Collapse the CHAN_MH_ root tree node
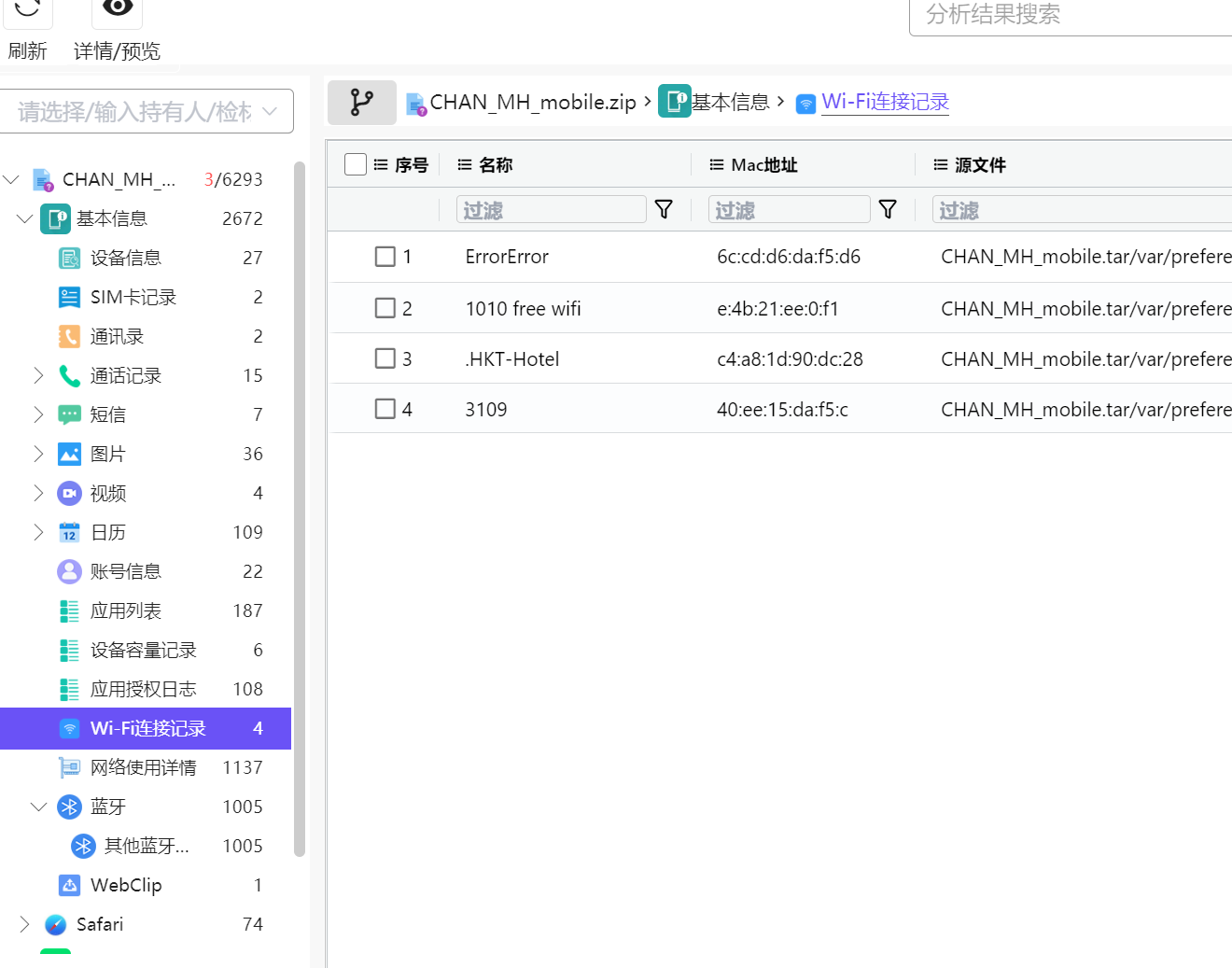 pos(11,179)
